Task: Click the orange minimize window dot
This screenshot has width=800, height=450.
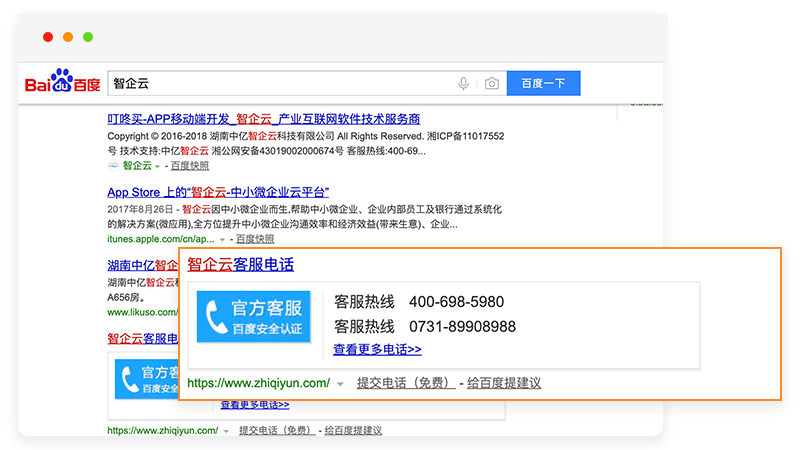Action: click(x=68, y=37)
